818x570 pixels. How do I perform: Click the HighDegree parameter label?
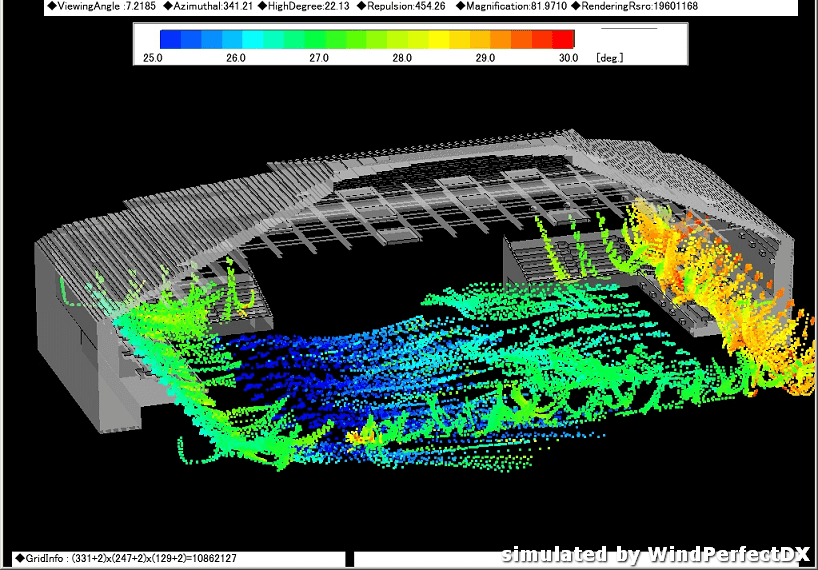[x=296, y=7]
